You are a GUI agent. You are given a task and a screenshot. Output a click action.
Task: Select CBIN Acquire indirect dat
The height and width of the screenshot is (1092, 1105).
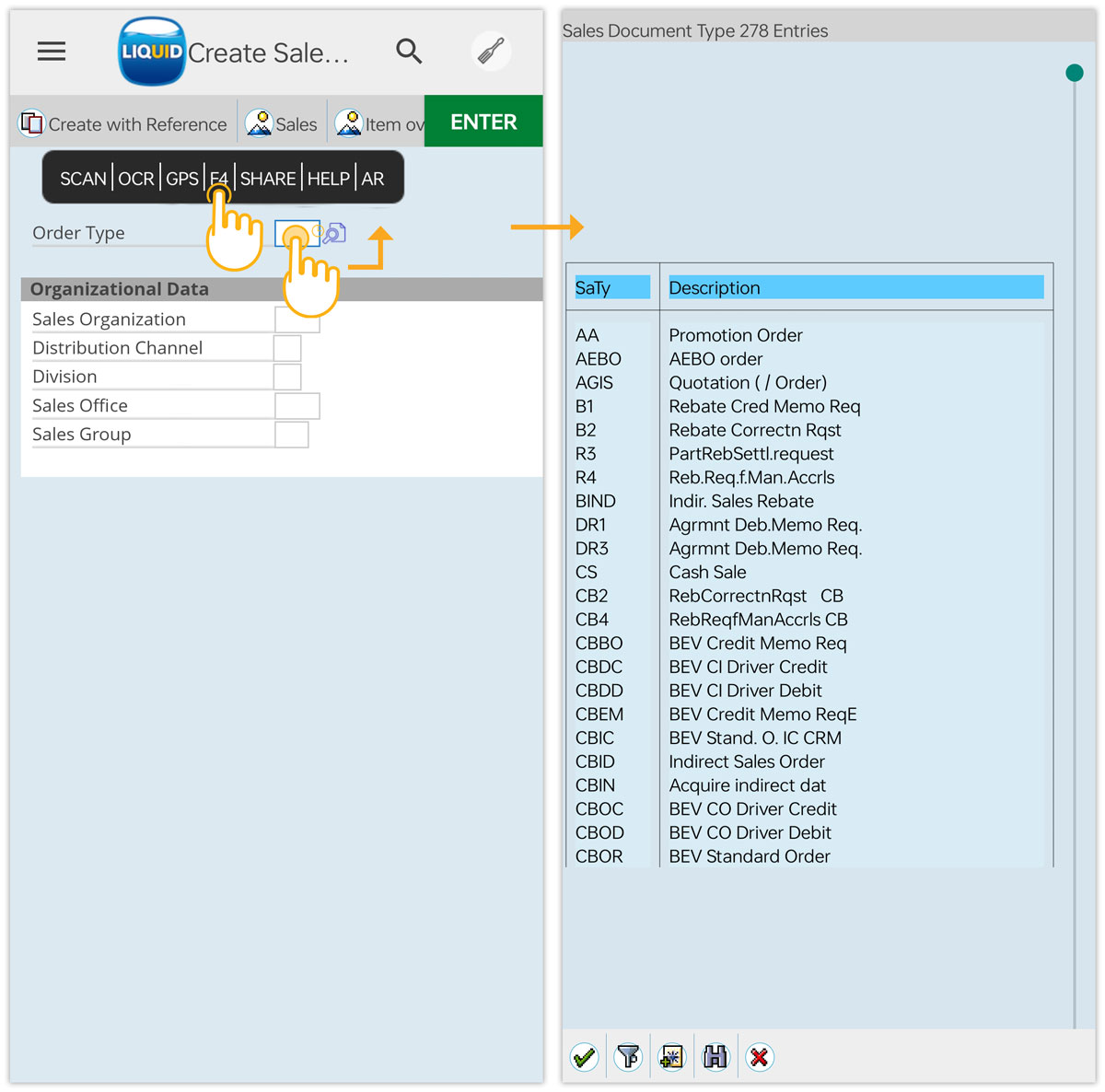(809, 785)
